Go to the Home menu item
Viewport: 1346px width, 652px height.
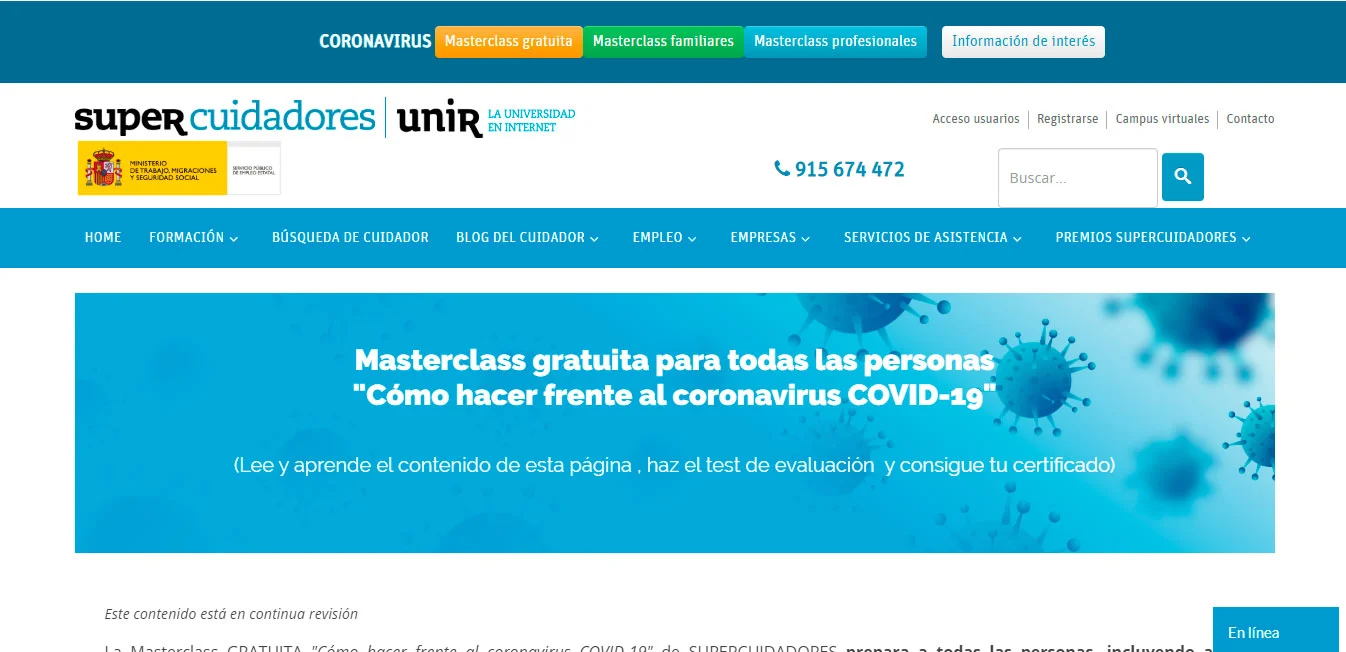103,238
